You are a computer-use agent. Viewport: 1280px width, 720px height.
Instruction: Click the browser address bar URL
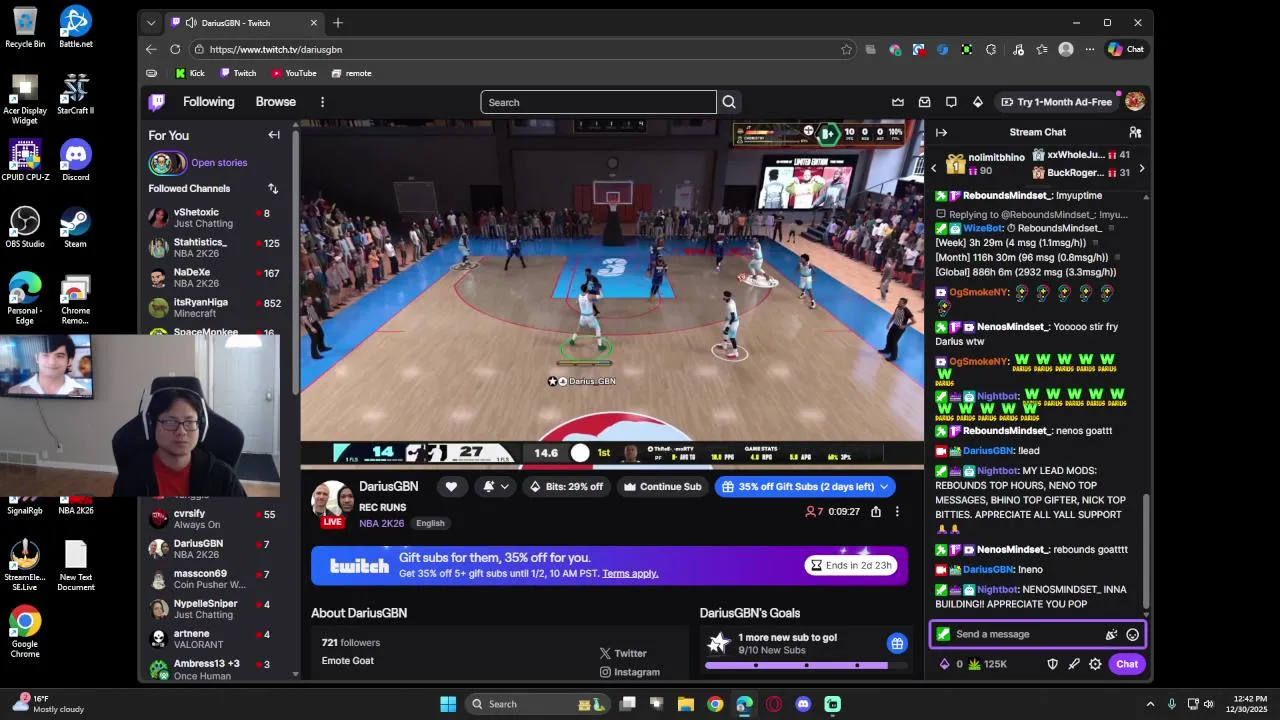[276, 49]
